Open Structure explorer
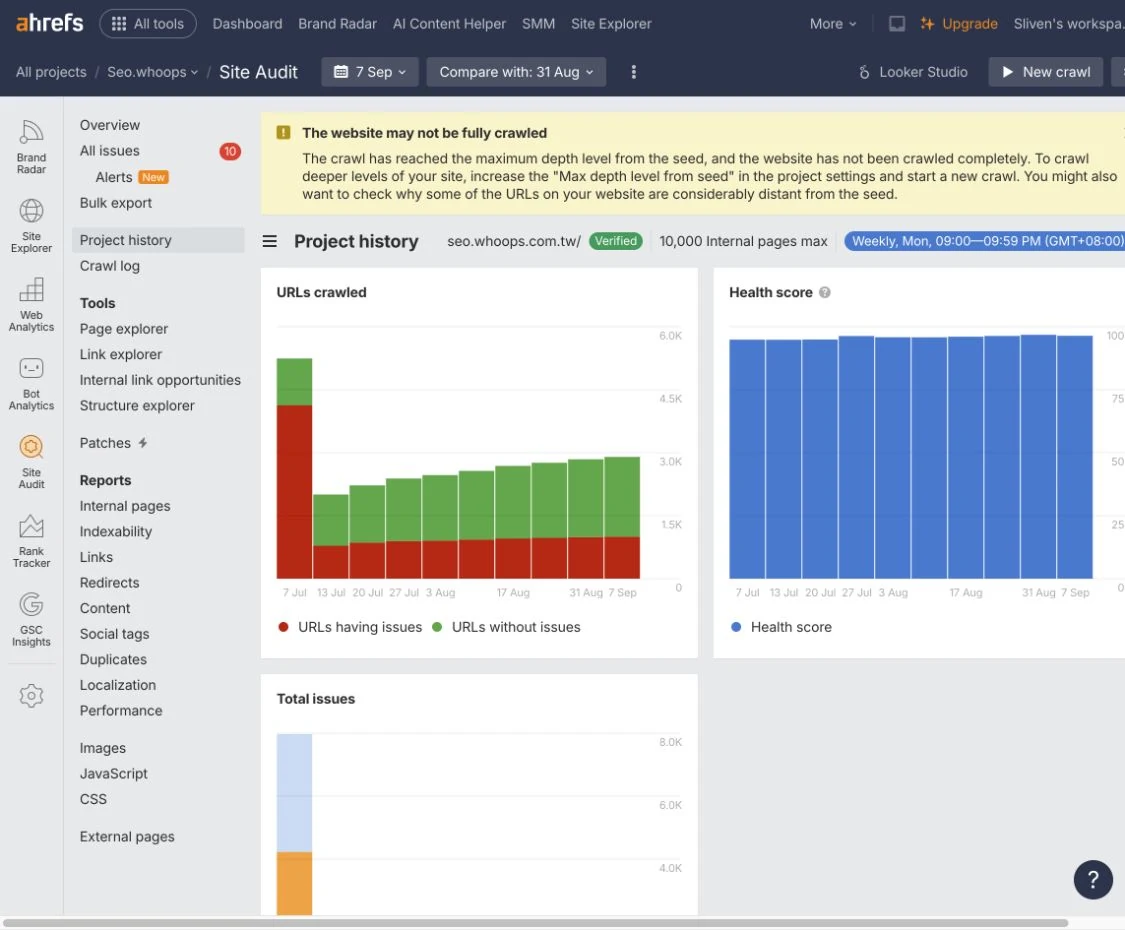The image size is (1125, 930). (x=137, y=405)
